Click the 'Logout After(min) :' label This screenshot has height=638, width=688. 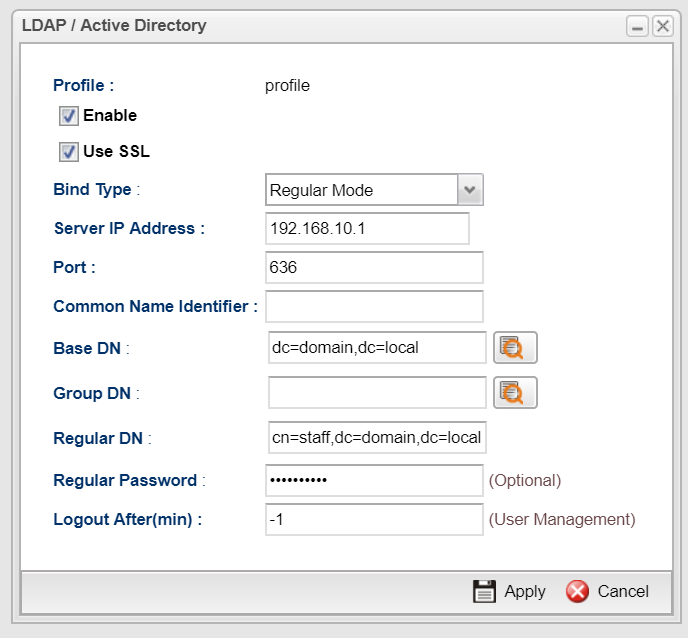pyautogui.click(x=128, y=520)
